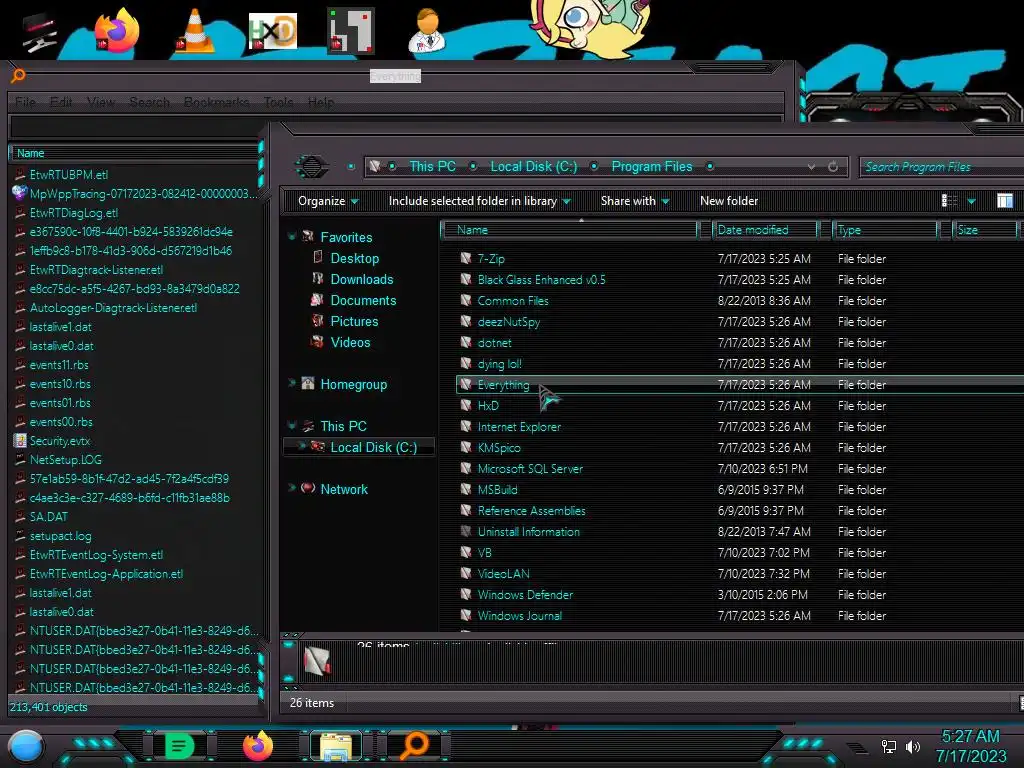Open view options dropdown arrow
The width and height of the screenshot is (1024, 768).
[971, 201]
